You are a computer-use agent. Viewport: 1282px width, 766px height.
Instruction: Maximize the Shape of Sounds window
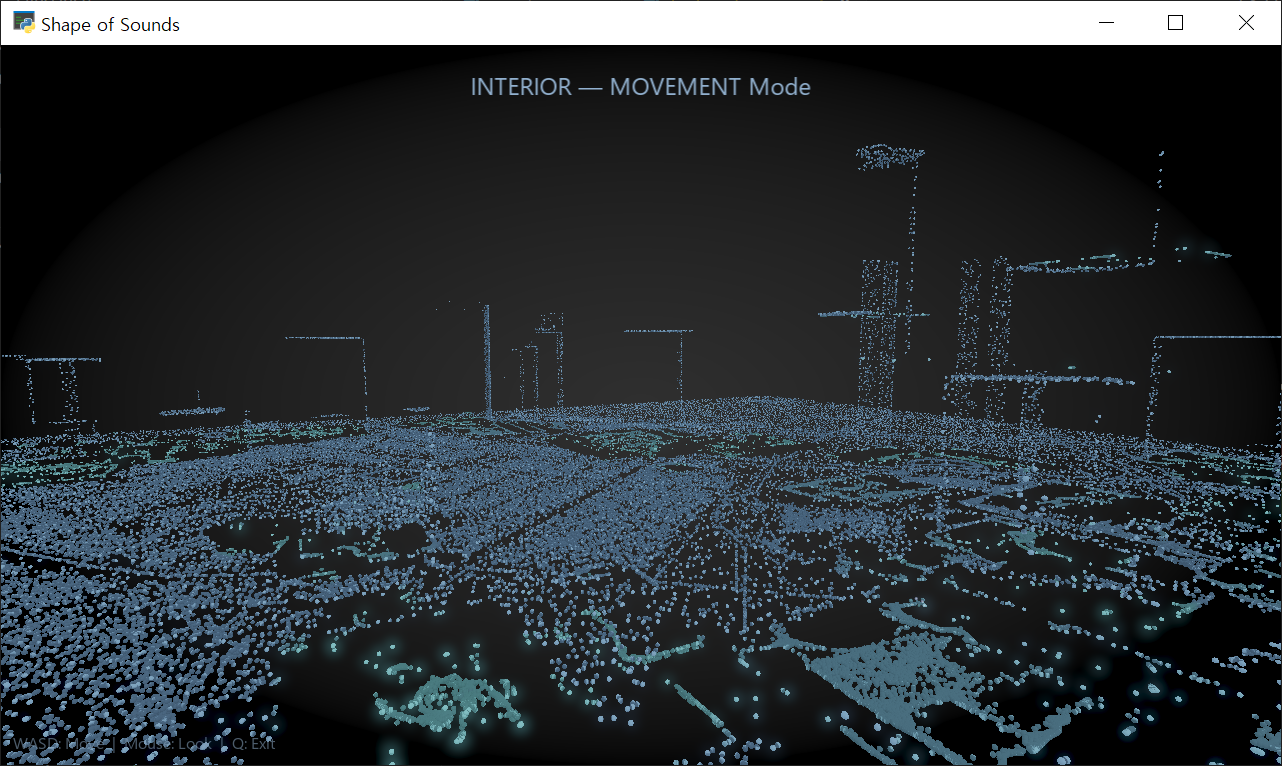pos(1176,23)
